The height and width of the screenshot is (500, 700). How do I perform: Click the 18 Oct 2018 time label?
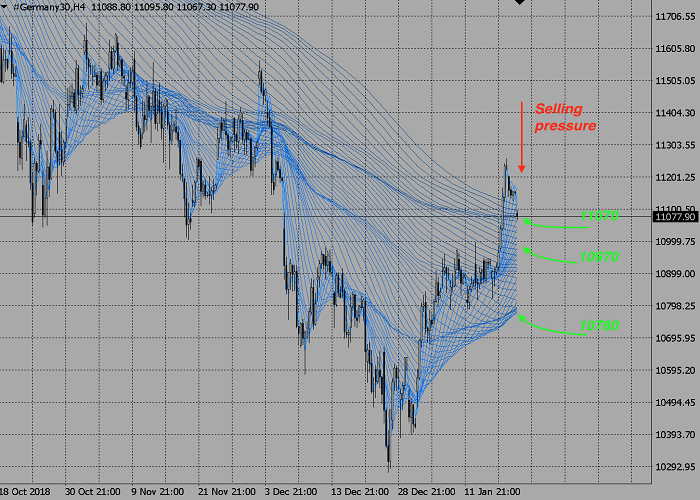25,492
